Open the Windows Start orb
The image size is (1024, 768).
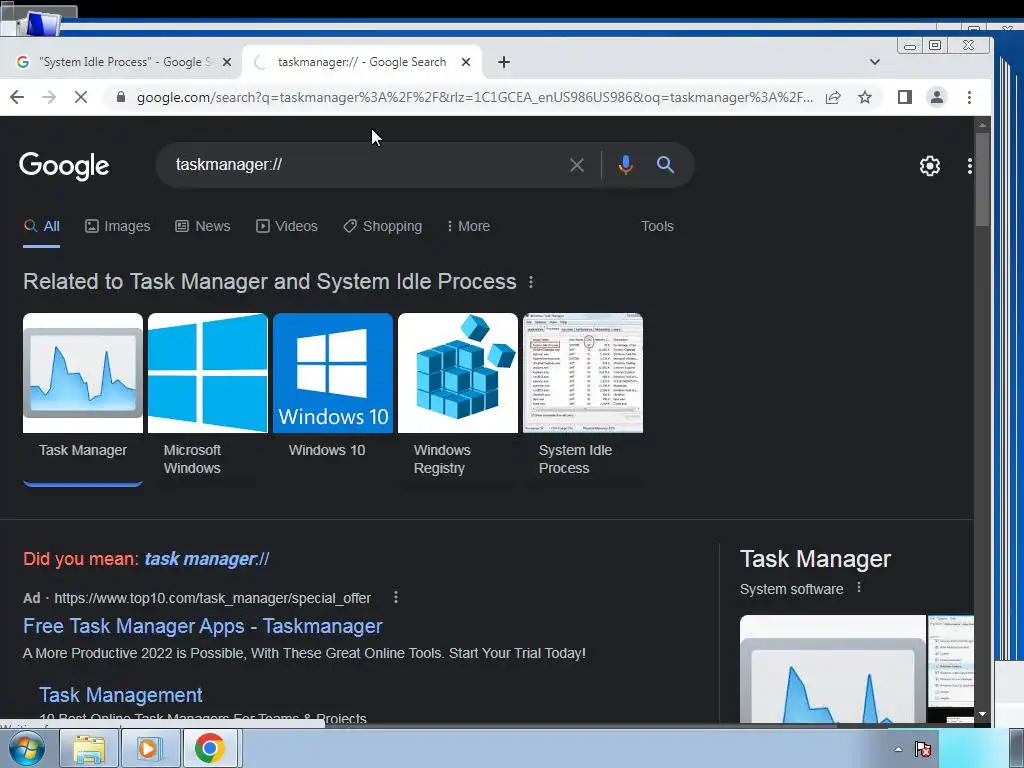point(27,748)
